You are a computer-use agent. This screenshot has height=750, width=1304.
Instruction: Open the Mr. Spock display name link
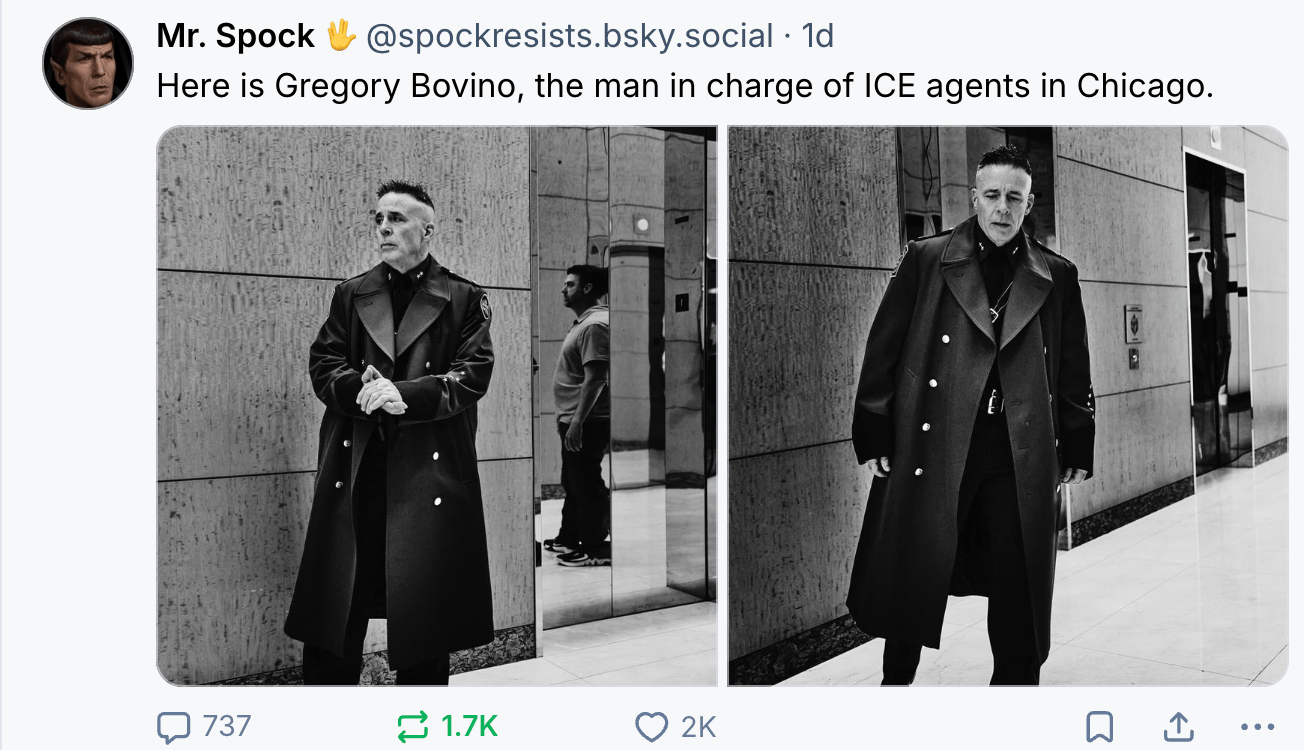(236, 36)
